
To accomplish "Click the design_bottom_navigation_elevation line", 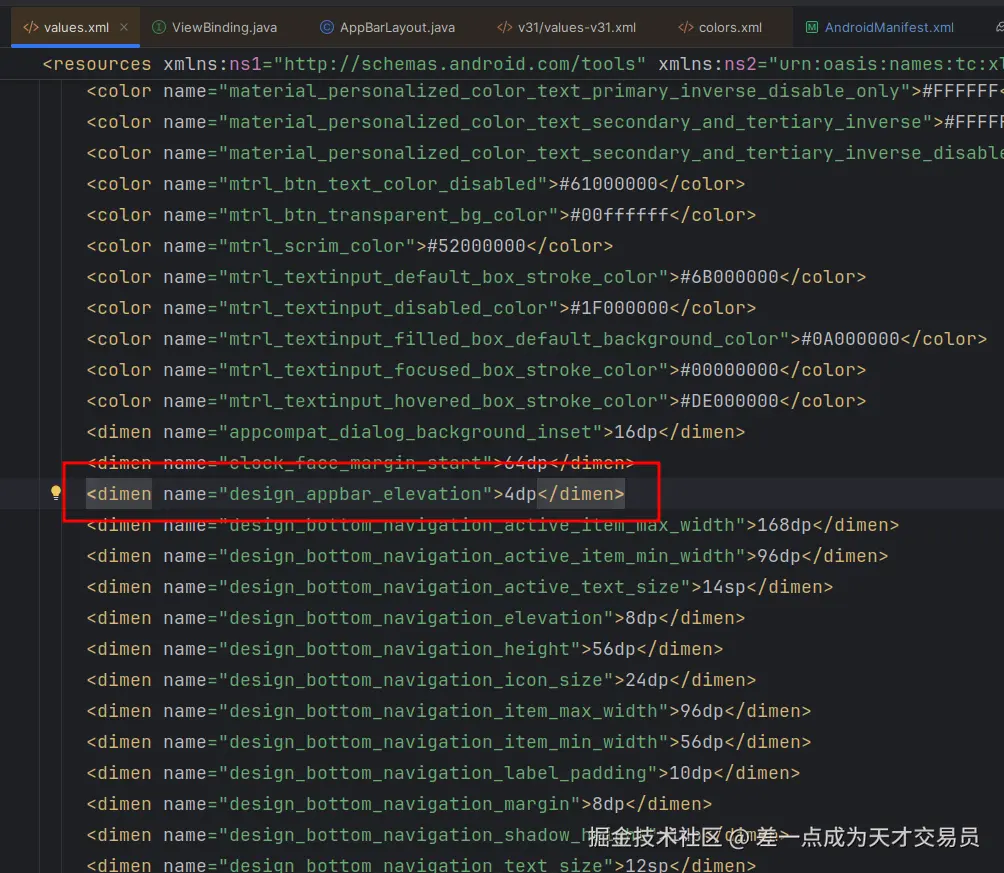I will click(416, 618).
